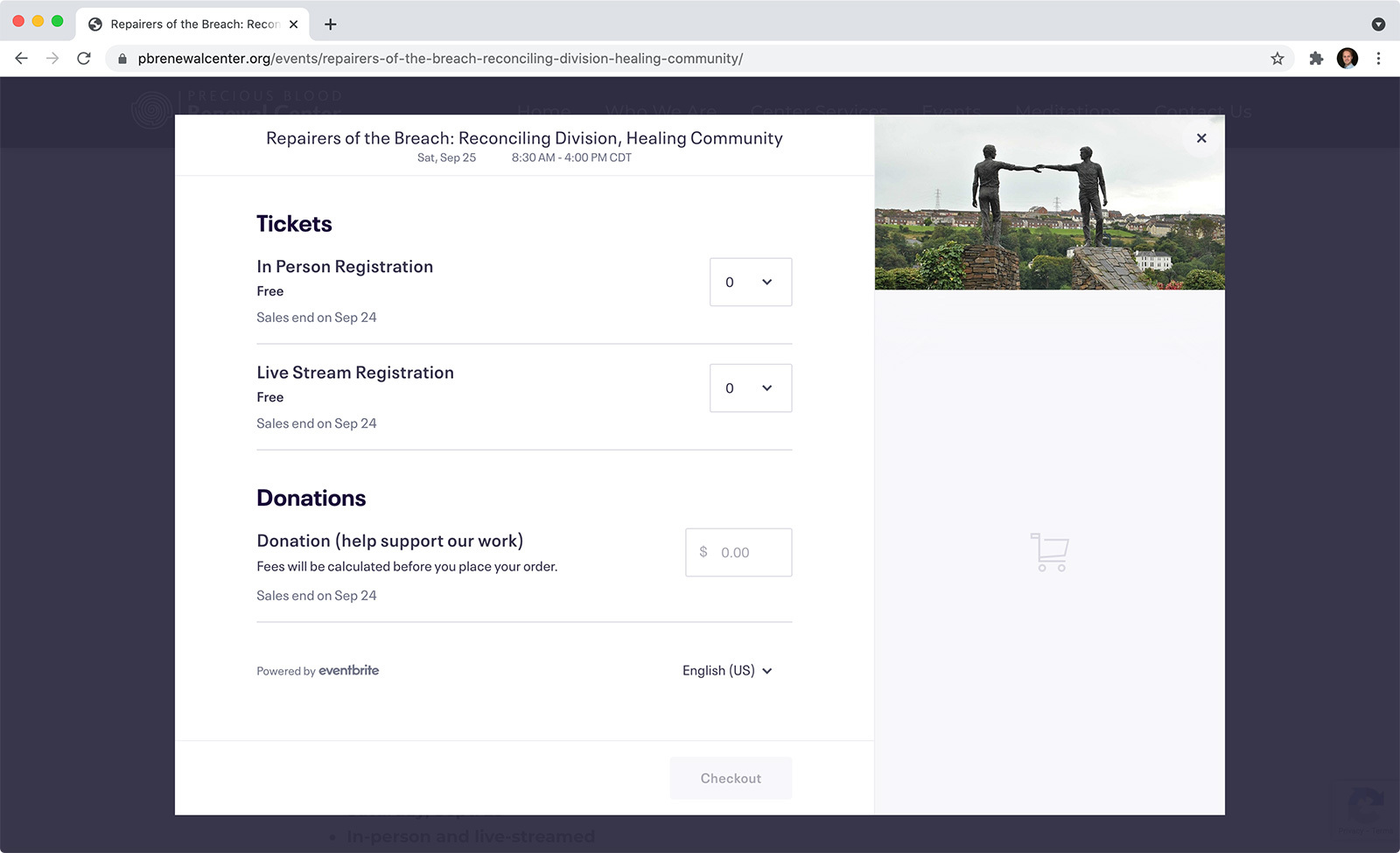
Task: Open In Person Registration quantity dropdown
Action: (x=751, y=282)
